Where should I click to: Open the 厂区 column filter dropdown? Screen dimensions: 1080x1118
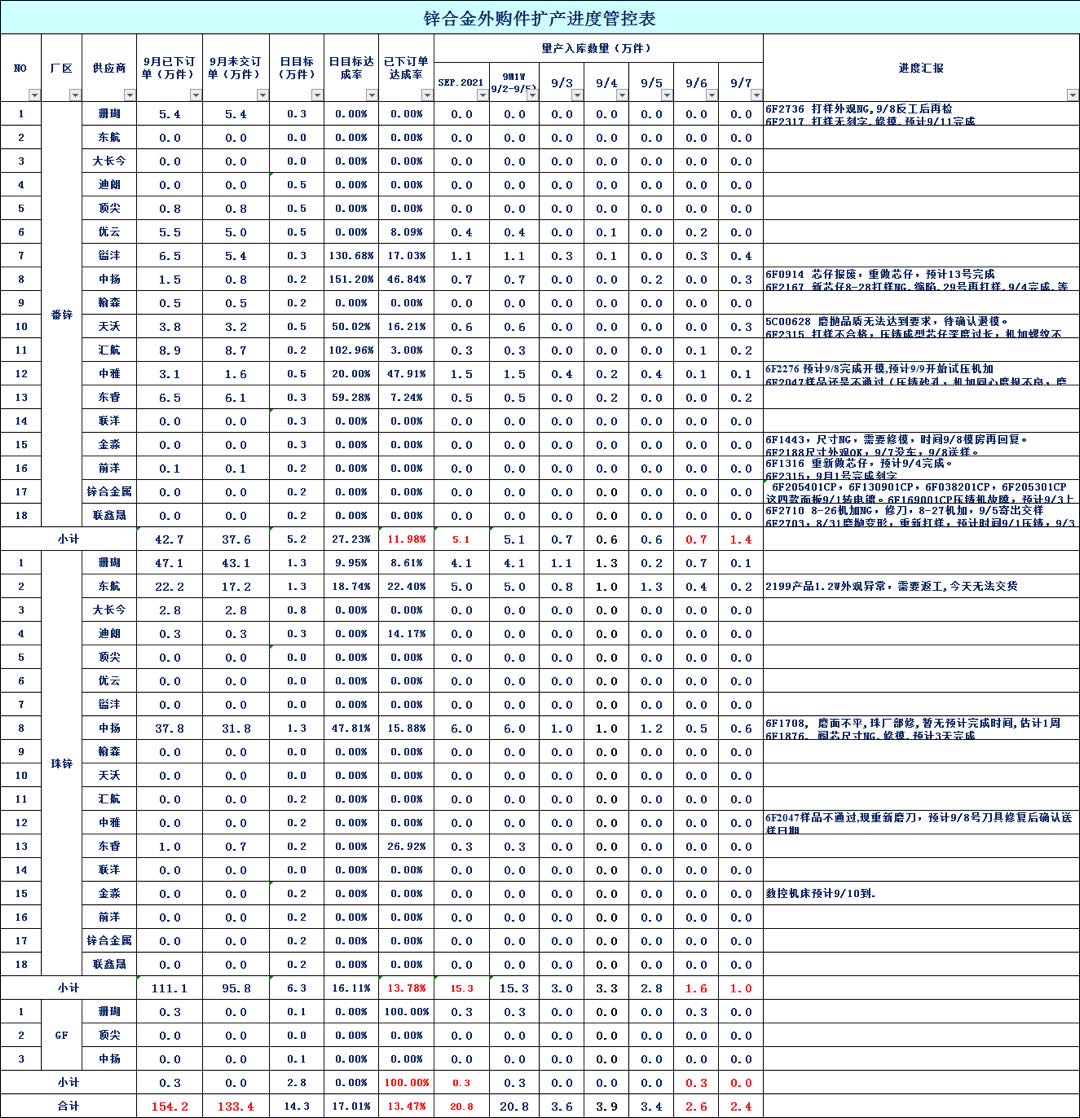coord(74,95)
